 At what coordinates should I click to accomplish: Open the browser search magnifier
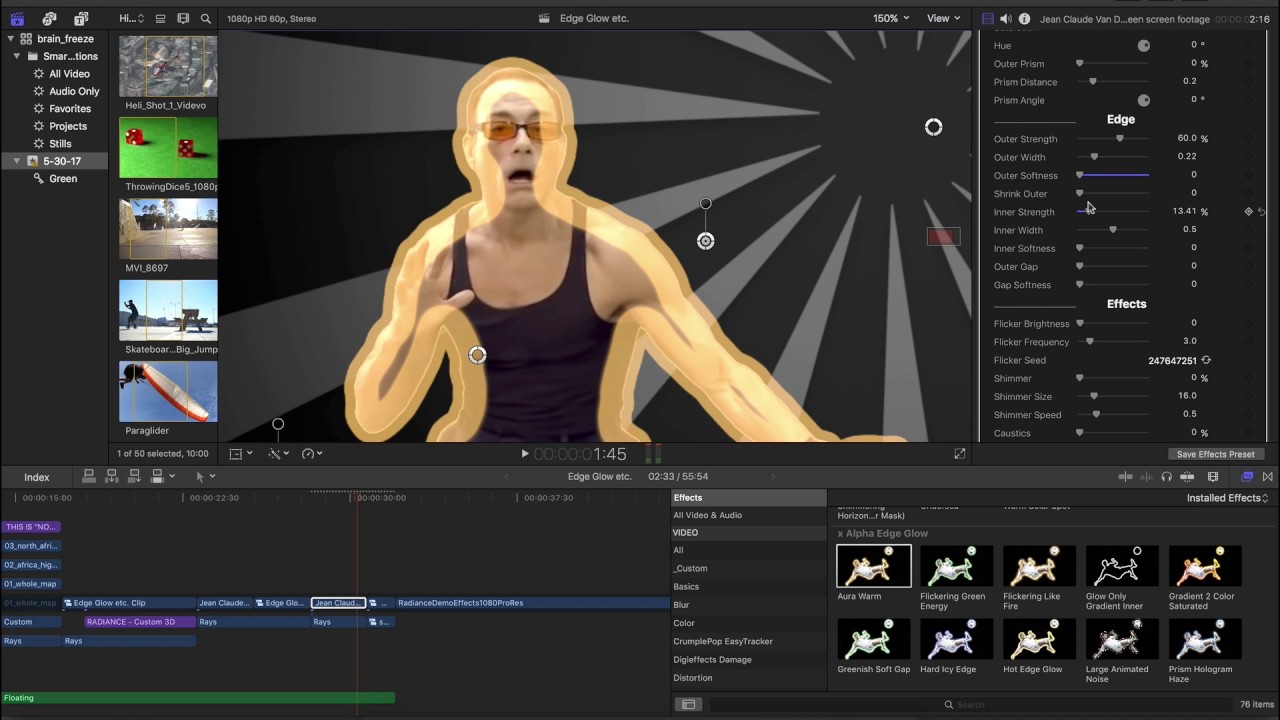pyautogui.click(x=206, y=18)
